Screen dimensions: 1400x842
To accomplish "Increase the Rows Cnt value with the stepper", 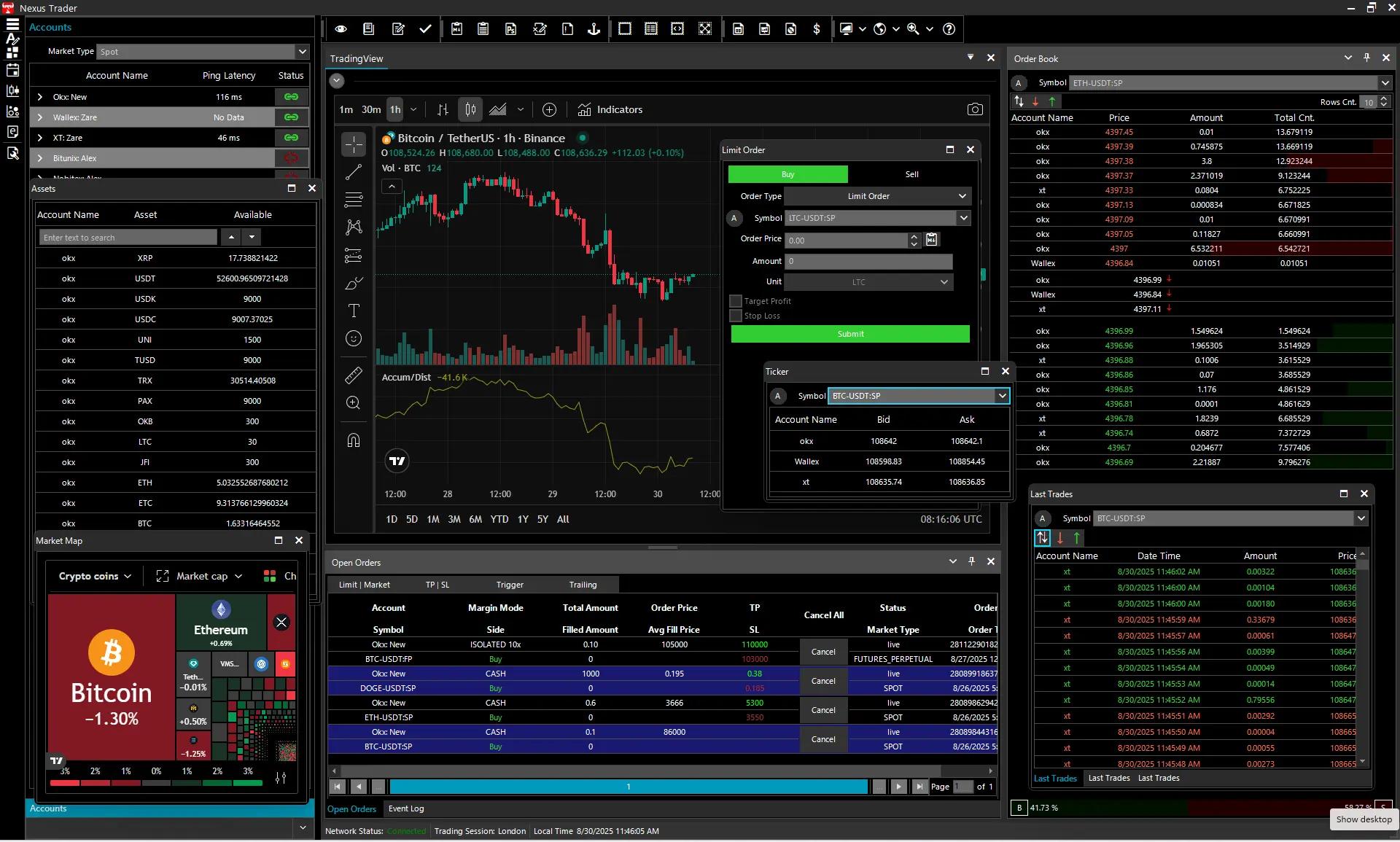I will click(1383, 98).
